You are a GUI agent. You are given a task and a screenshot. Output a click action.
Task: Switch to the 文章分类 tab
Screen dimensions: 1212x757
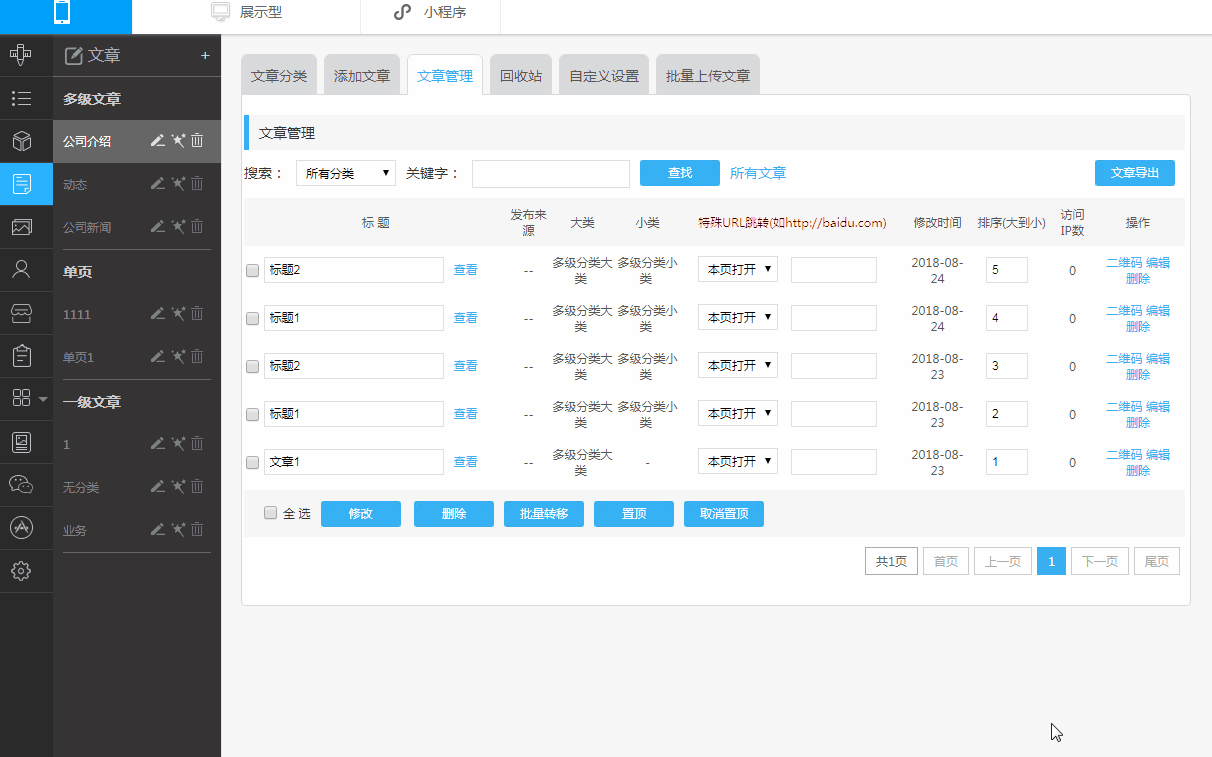click(x=279, y=75)
